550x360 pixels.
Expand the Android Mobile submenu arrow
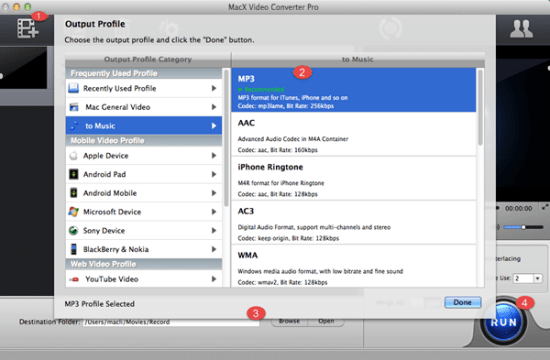(214, 193)
